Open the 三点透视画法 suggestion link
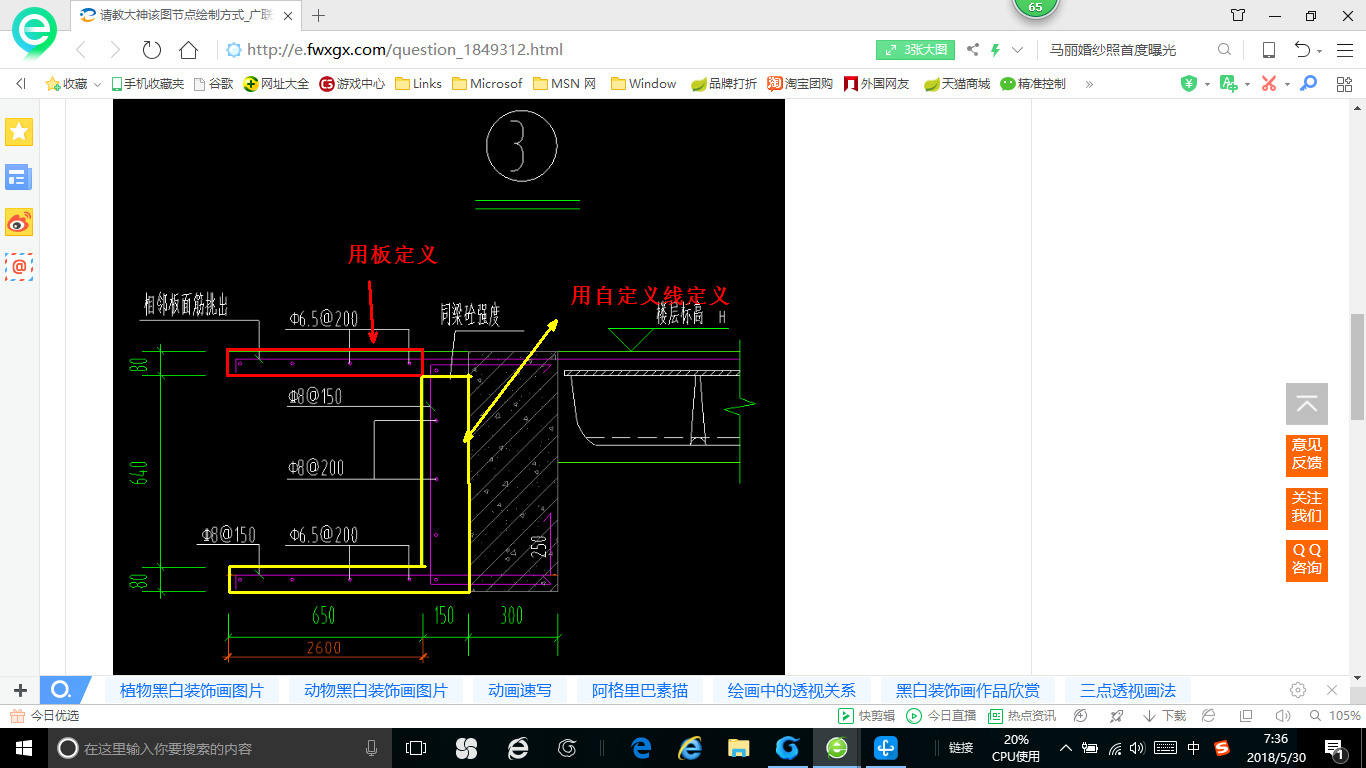Image resolution: width=1366 pixels, height=768 pixels. point(1128,690)
